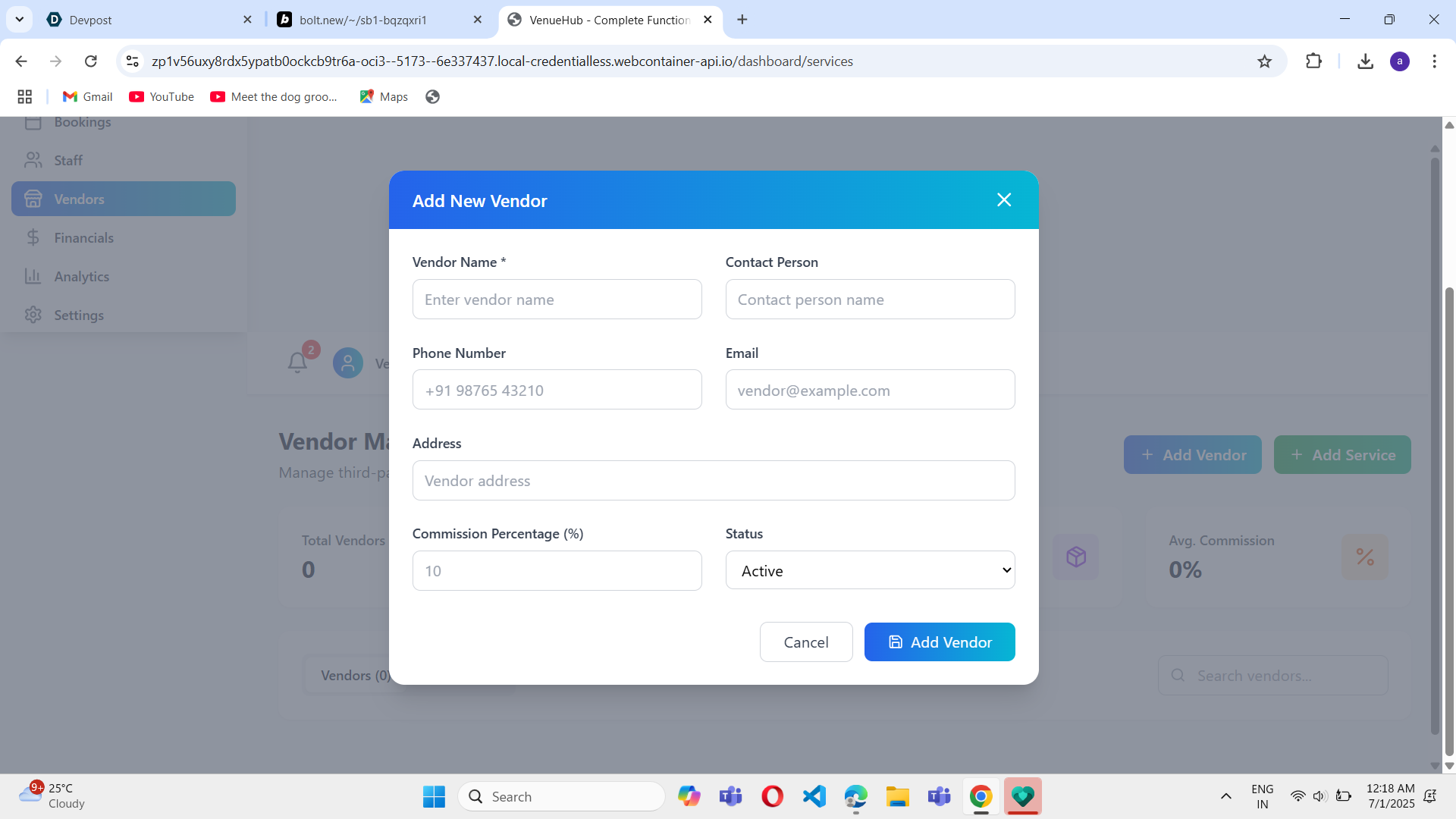The image size is (1456, 819).
Task: Open the Chrome extensions puzzle icon
Action: (1314, 61)
